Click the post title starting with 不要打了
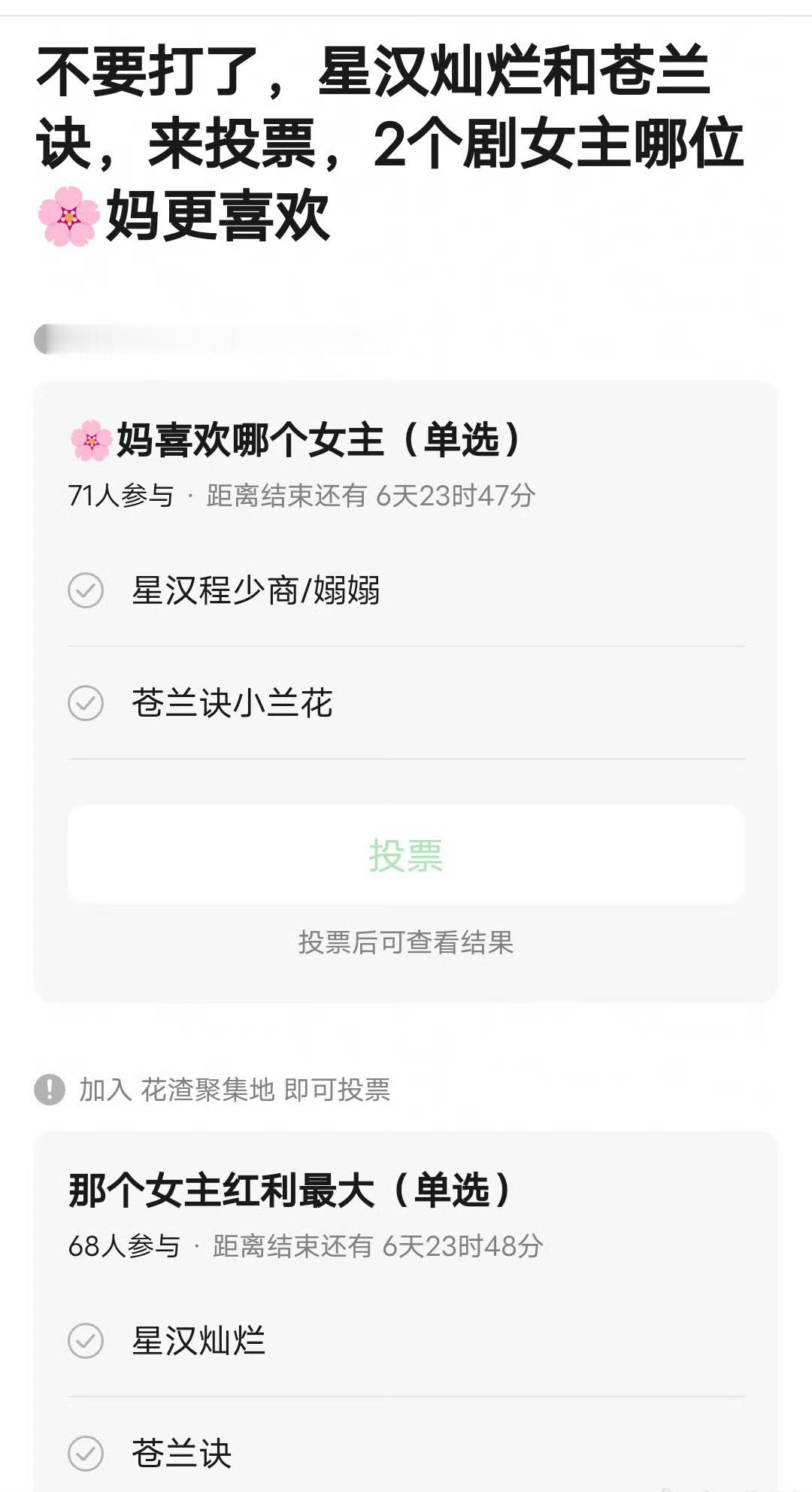The height and width of the screenshot is (1492, 812). coord(390,144)
